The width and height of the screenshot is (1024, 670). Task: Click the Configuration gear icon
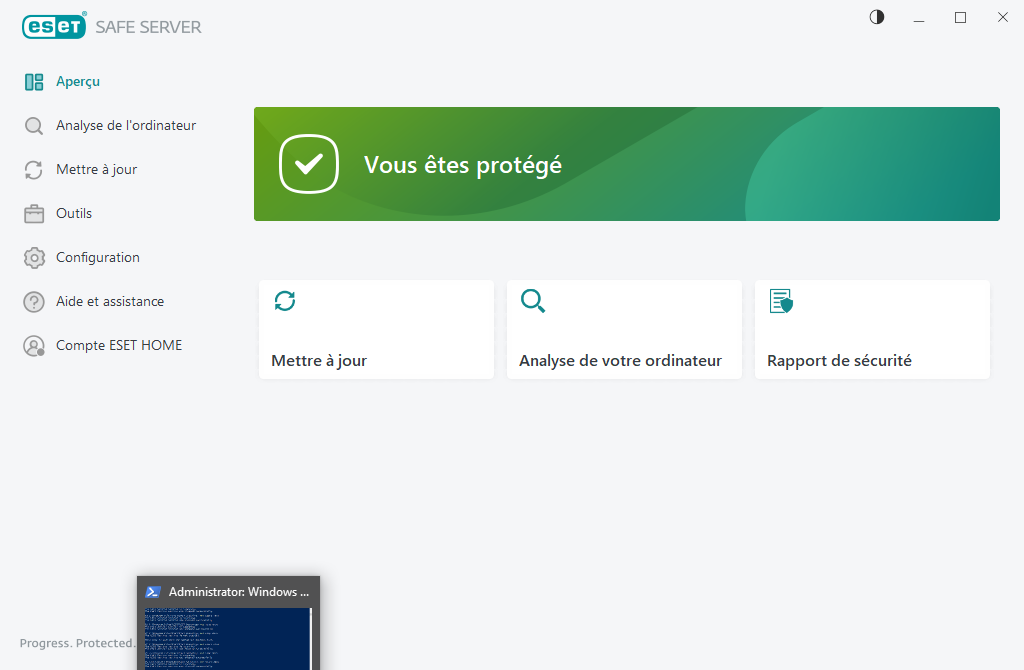pyautogui.click(x=33, y=257)
